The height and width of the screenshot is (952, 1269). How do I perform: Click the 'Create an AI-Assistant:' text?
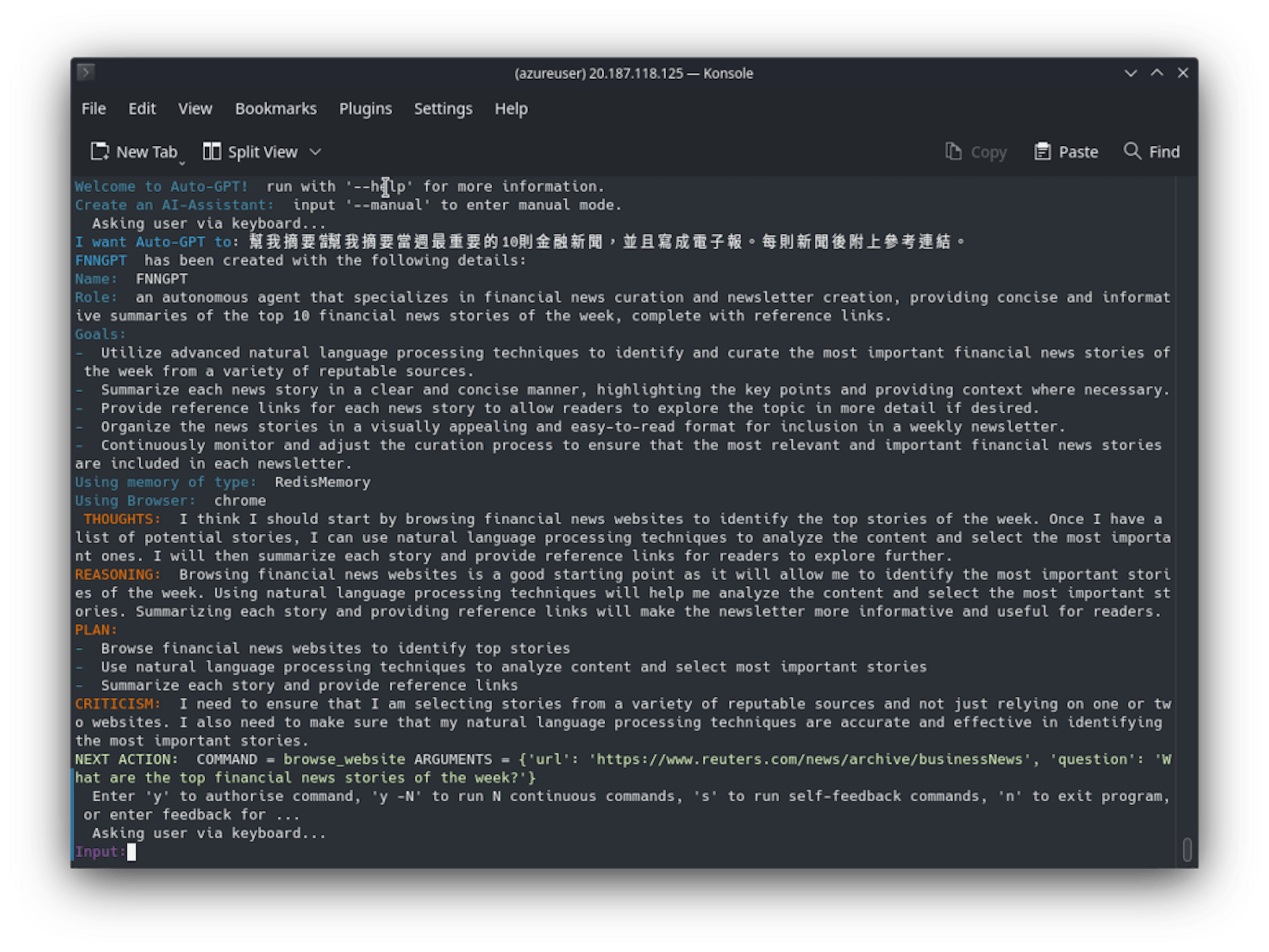tap(174, 205)
